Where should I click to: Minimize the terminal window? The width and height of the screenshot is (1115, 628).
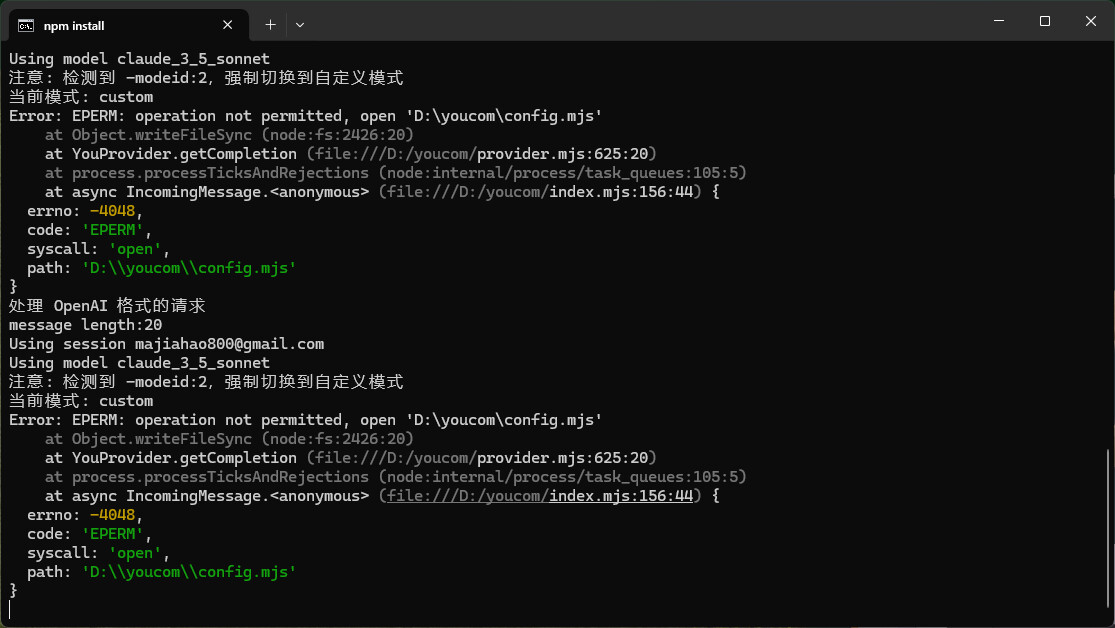(x=998, y=21)
